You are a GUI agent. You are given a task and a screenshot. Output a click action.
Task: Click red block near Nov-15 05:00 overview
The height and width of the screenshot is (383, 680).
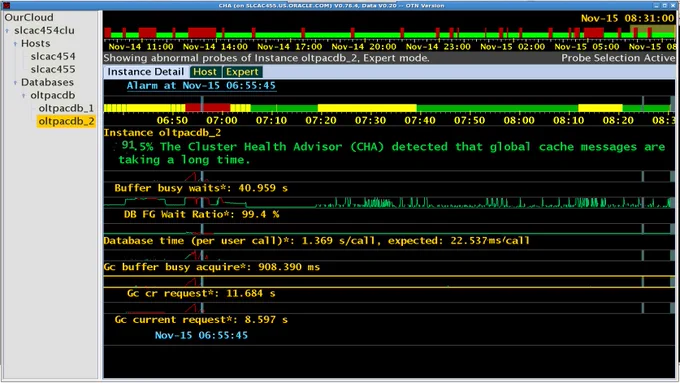pyautogui.click(x=594, y=33)
